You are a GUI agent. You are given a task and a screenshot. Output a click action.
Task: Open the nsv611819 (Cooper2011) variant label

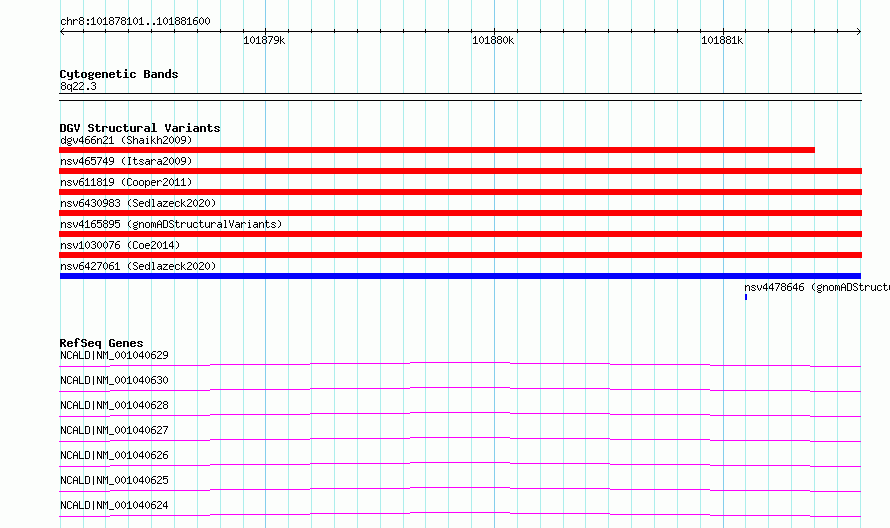point(126,182)
